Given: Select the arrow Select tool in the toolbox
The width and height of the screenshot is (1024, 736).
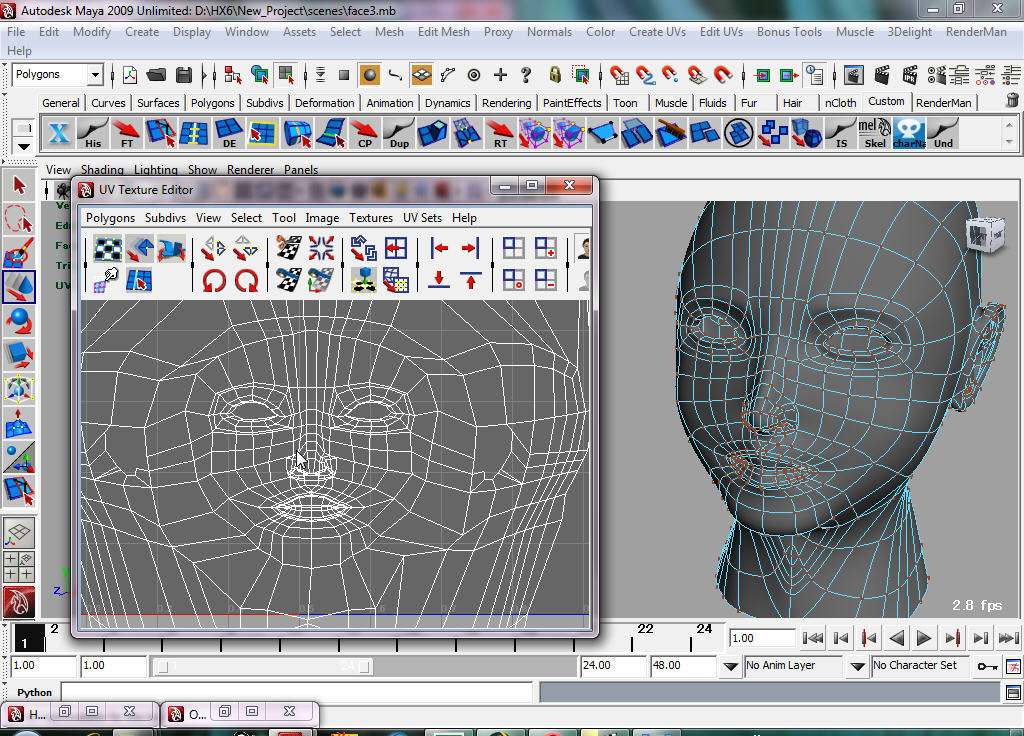Looking at the screenshot, I should (19, 185).
